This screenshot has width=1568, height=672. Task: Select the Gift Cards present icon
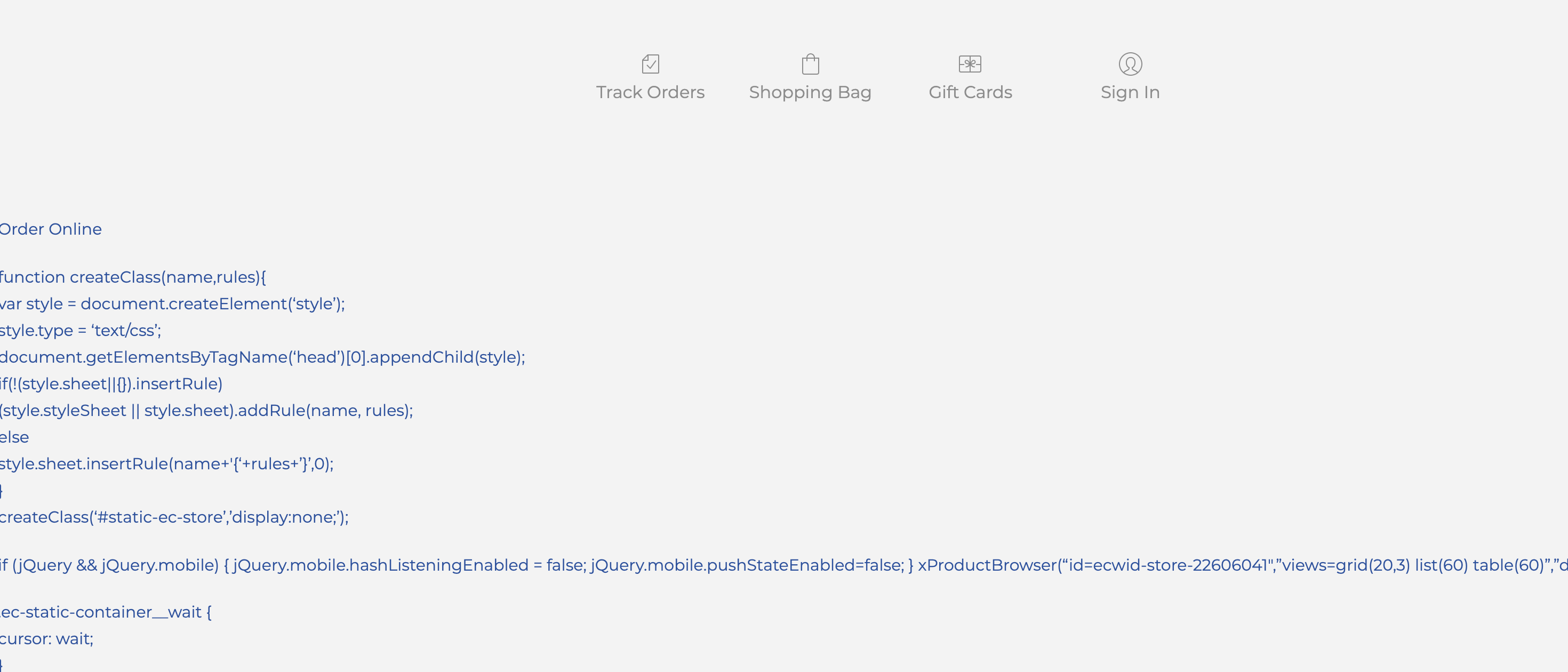tap(970, 64)
